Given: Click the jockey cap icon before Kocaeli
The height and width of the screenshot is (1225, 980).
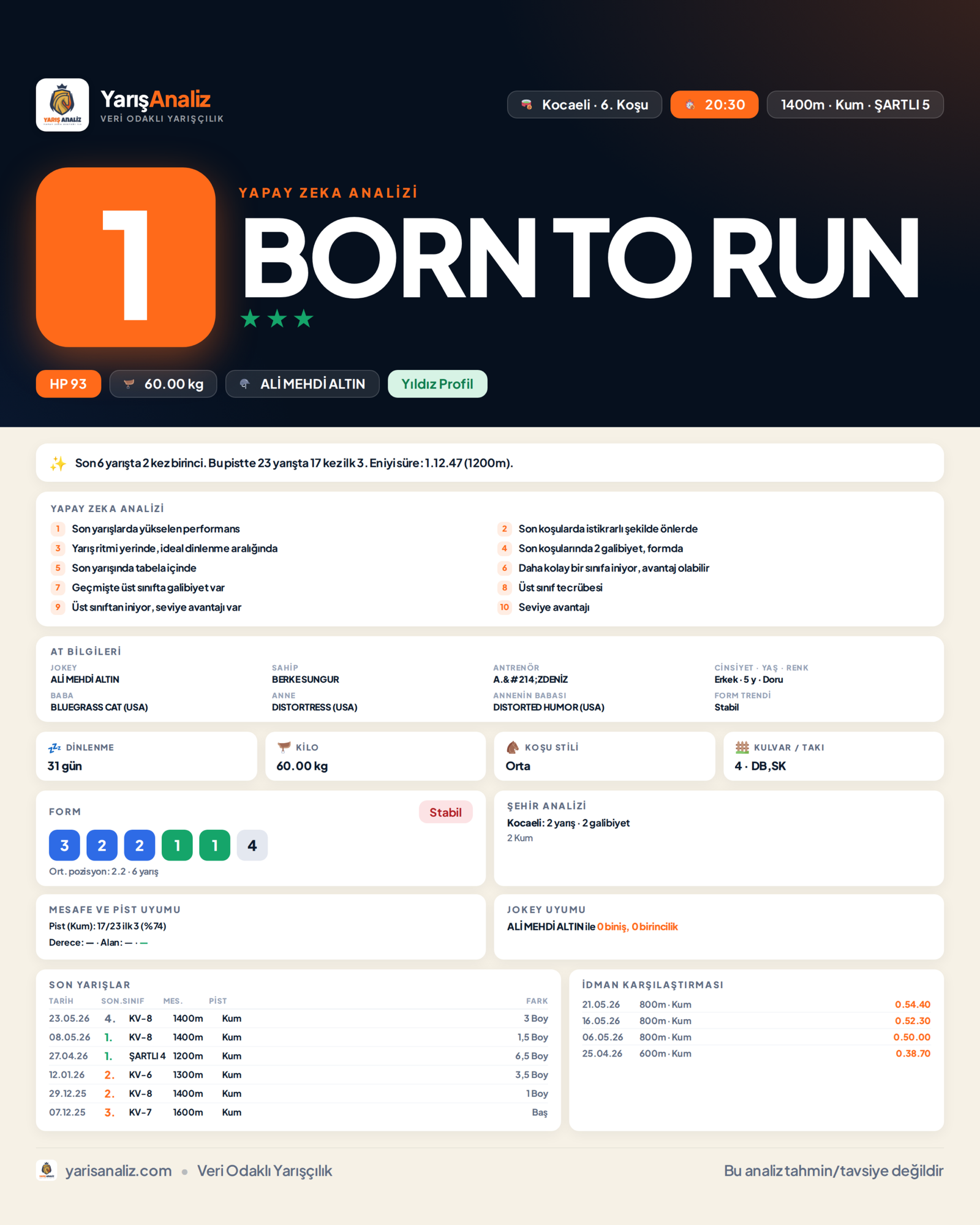Looking at the screenshot, I should point(527,105).
